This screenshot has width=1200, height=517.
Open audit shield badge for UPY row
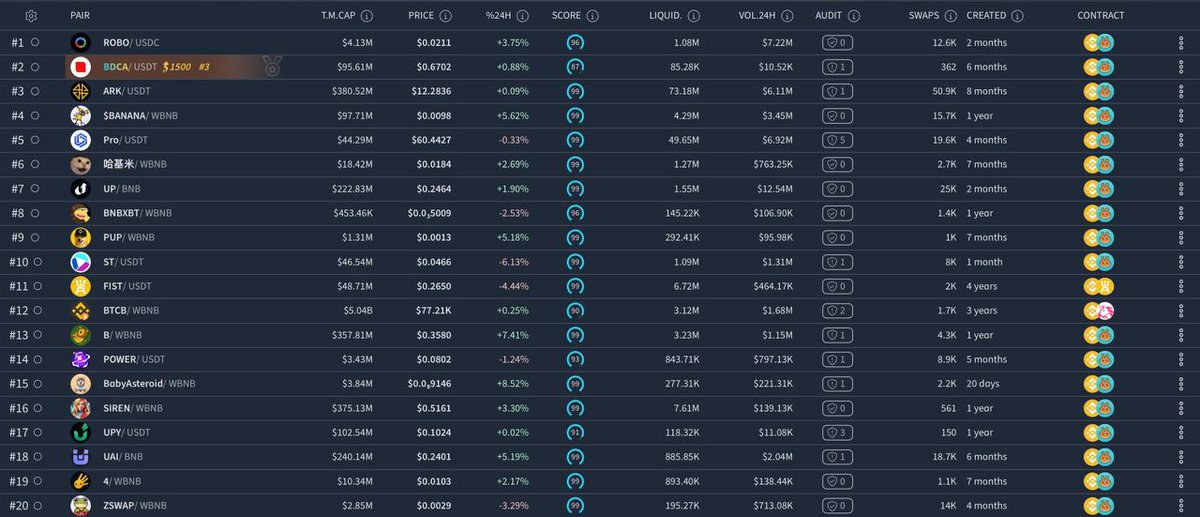pos(838,433)
